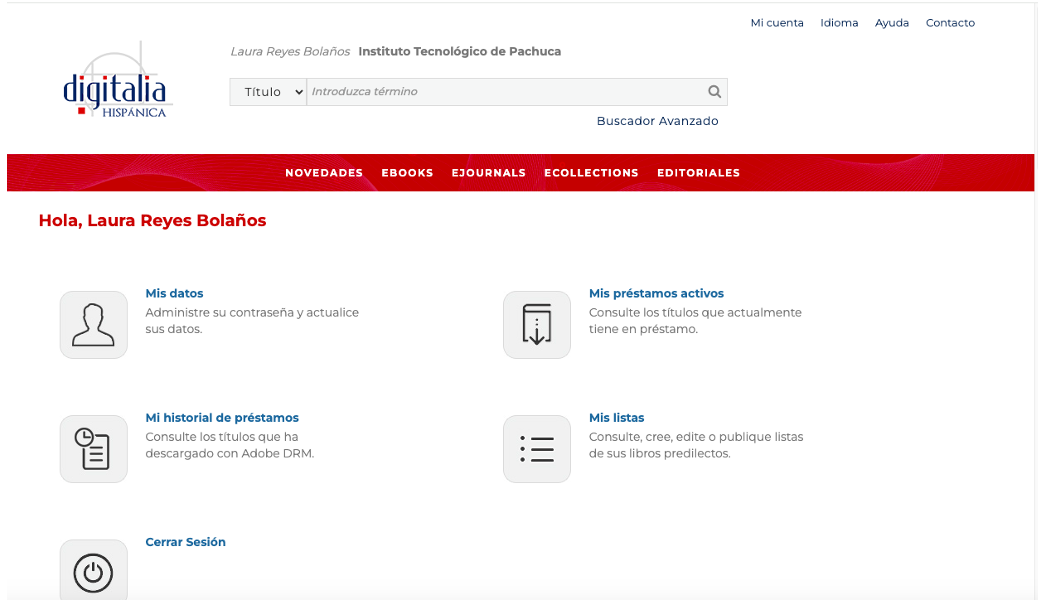Click the Mi cuenta link

pyautogui.click(x=777, y=22)
